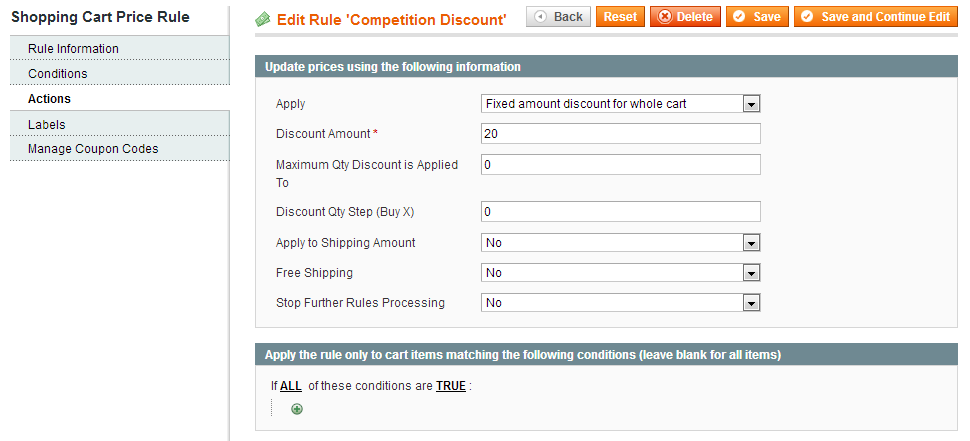Select the Actions tab
The width and height of the screenshot is (970, 441).
coord(50,99)
